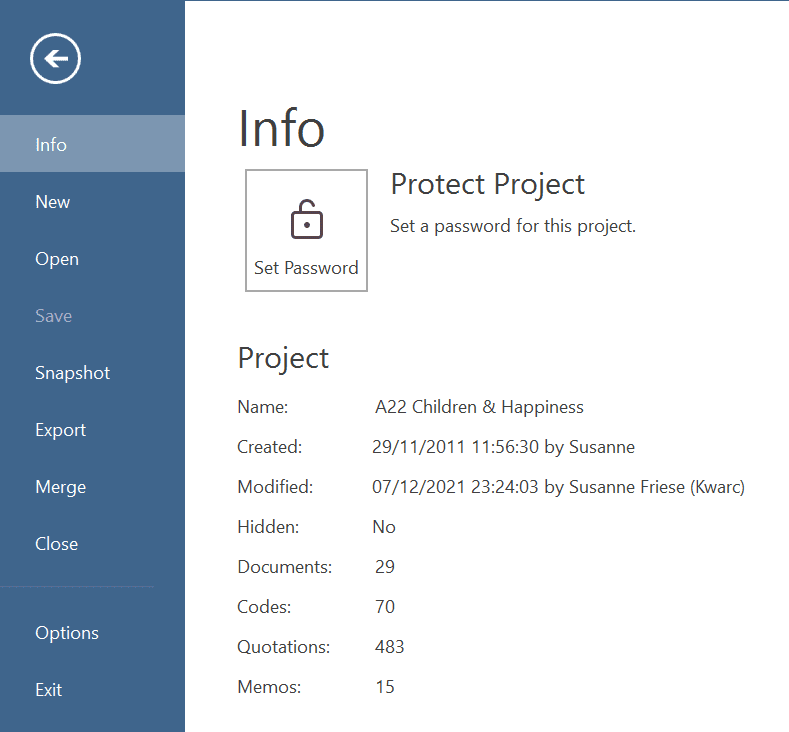Click the 'Memos:' label
789x732 pixels.
pos(269,687)
